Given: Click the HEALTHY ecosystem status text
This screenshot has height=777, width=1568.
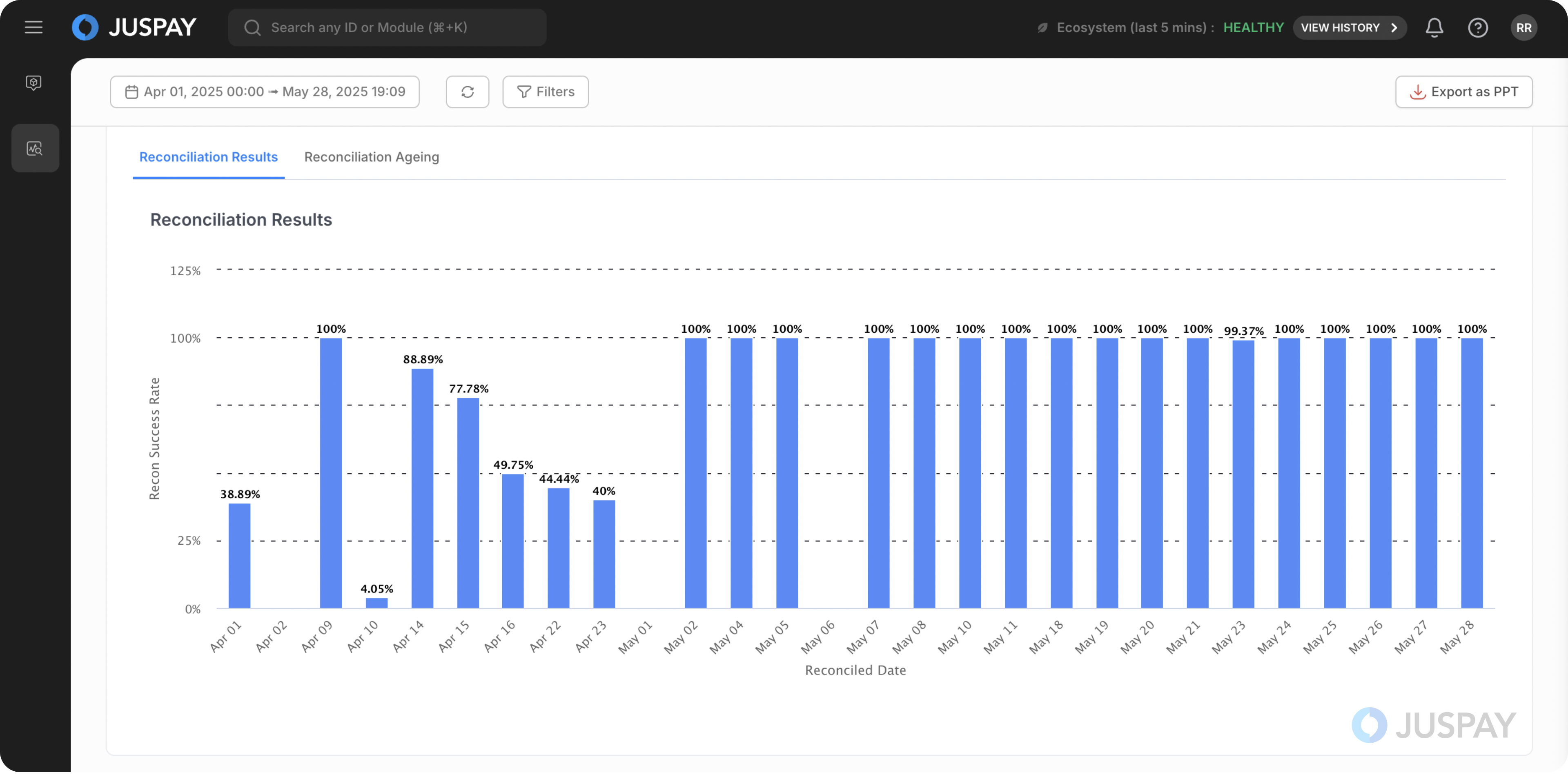Looking at the screenshot, I should coord(1253,27).
